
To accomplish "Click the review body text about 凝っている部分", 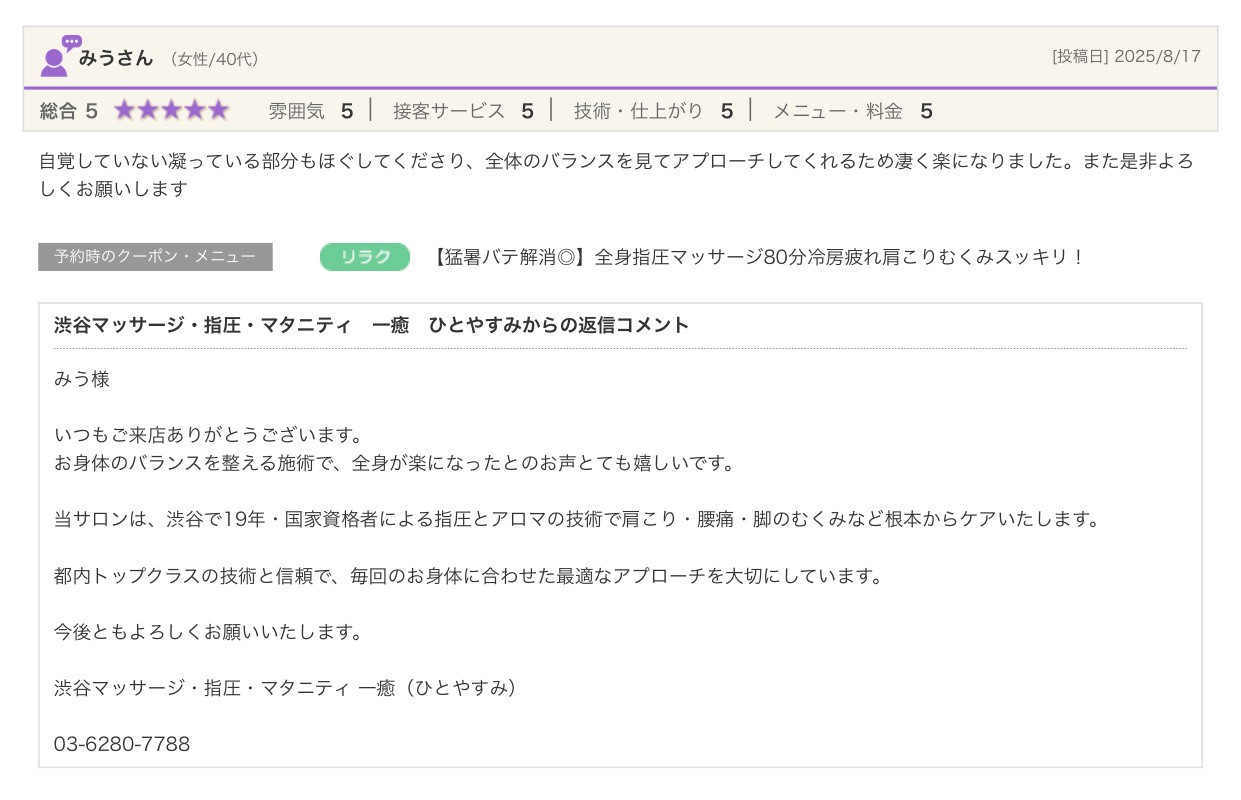I will [x=615, y=162].
